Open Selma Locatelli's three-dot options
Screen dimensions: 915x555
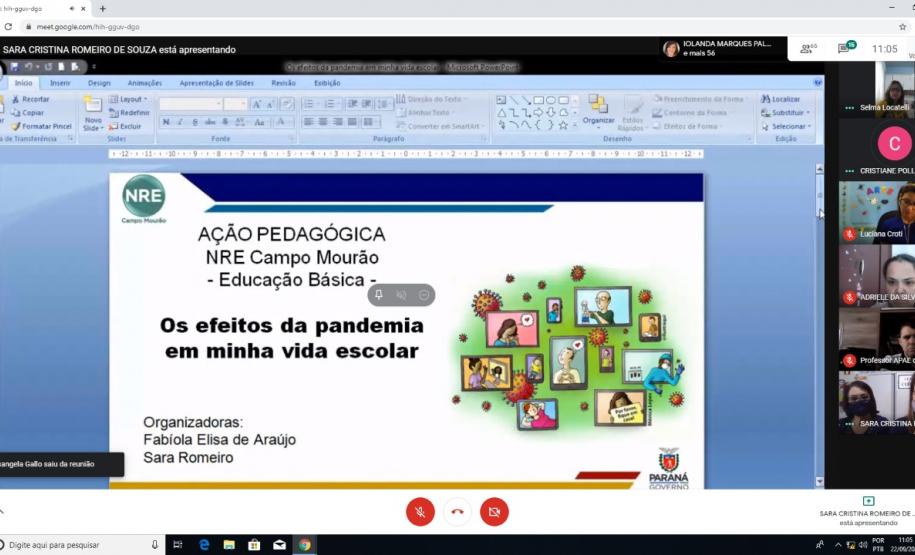point(849,108)
